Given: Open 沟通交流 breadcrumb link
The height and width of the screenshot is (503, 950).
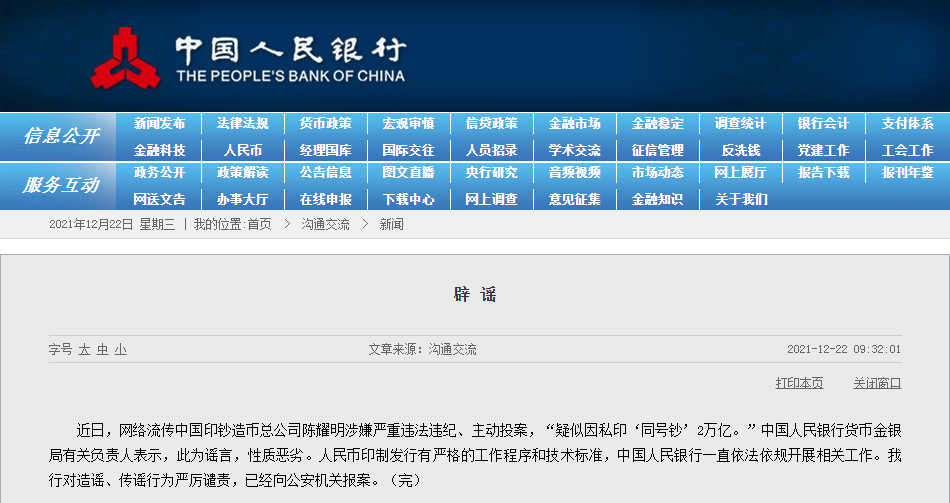Looking at the screenshot, I should [x=325, y=225].
